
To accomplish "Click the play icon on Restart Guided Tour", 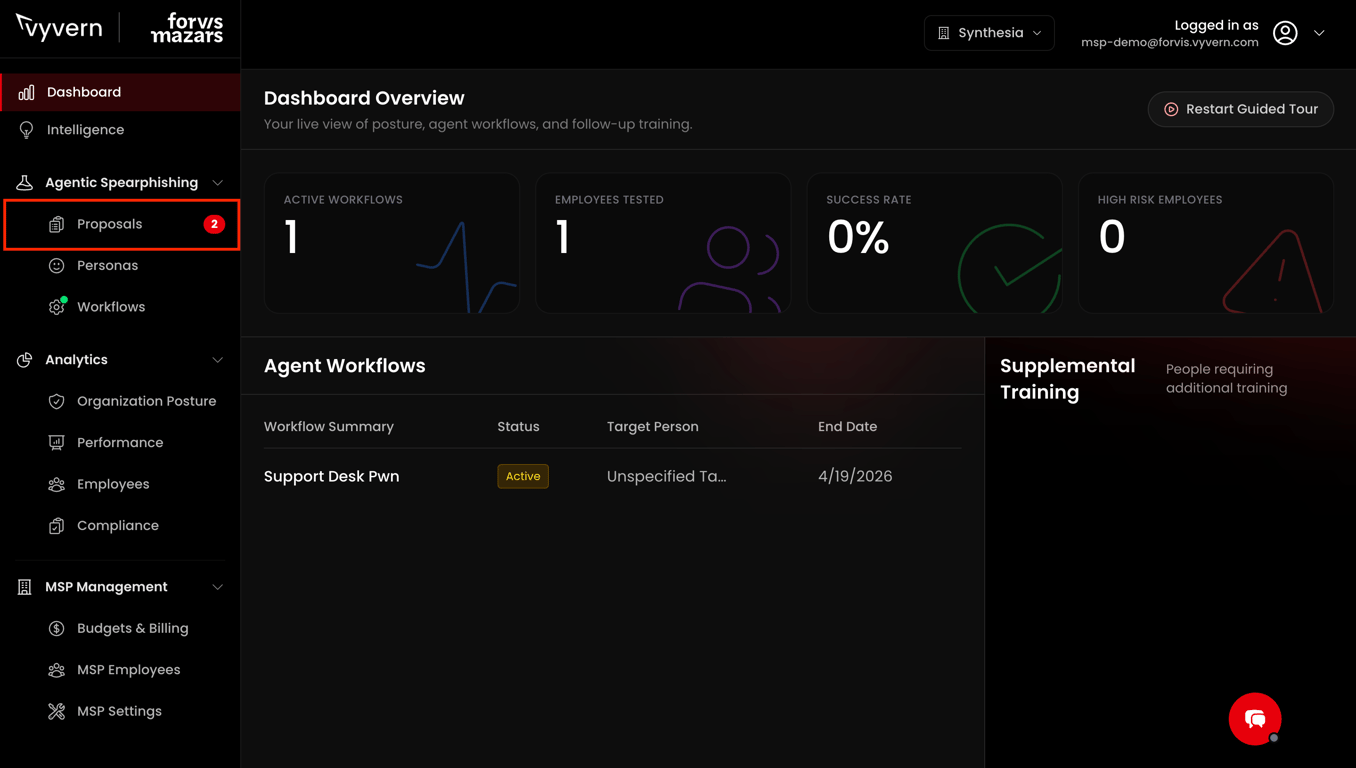I will (x=1171, y=109).
